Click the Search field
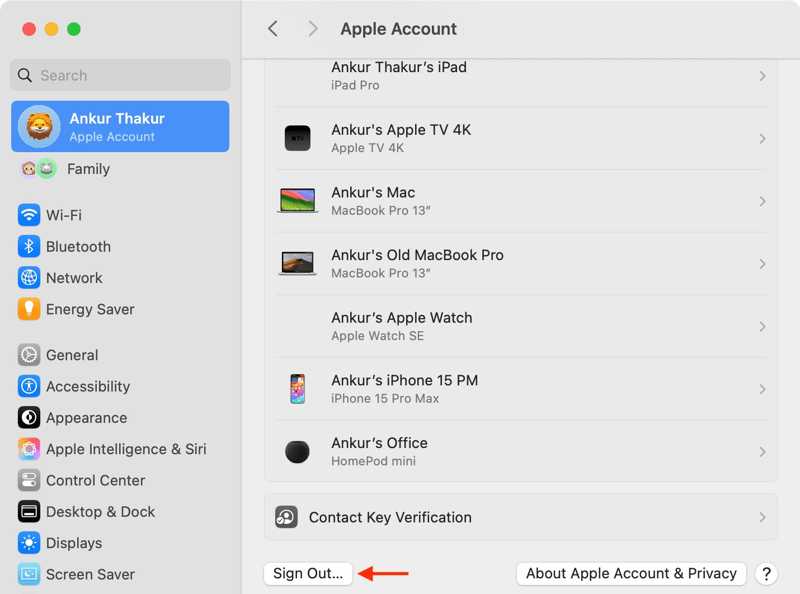The image size is (800, 594). pyautogui.click(x=120, y=76)
